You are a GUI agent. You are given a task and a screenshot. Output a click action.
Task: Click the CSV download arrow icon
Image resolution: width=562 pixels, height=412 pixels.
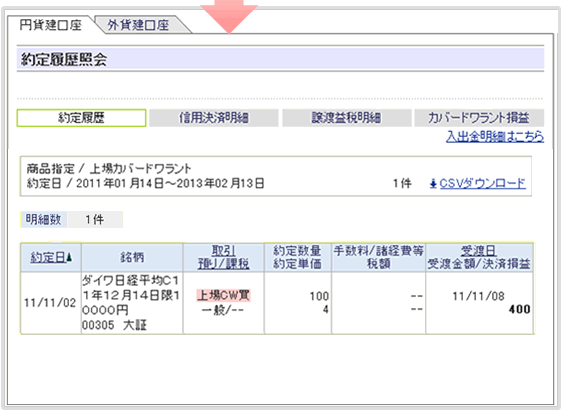[433, 184]
